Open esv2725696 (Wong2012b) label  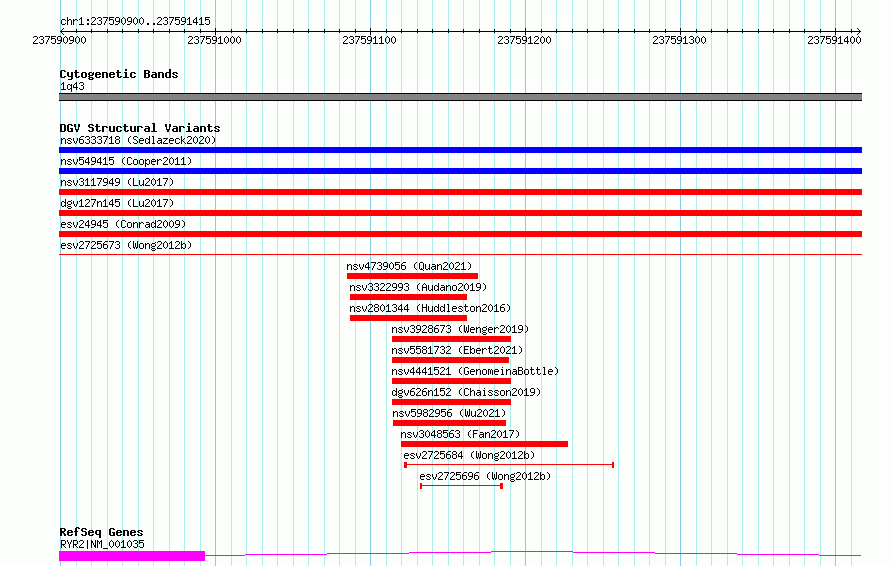485,476
